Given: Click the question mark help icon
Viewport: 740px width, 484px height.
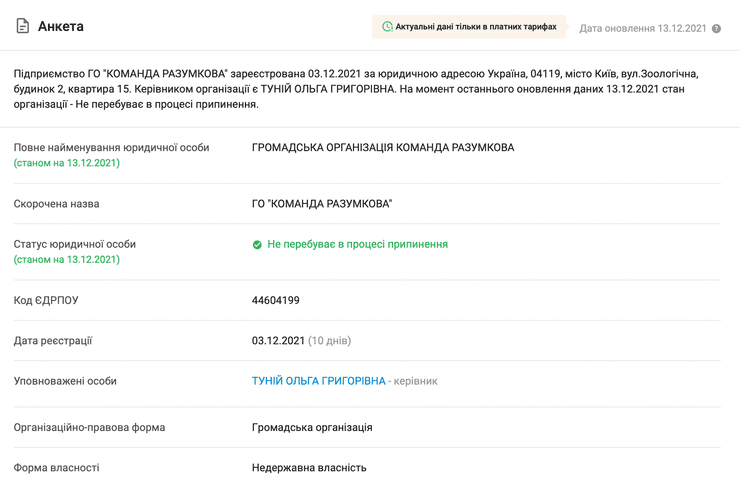Looking at the screenshot, I should tap(716, 28).
